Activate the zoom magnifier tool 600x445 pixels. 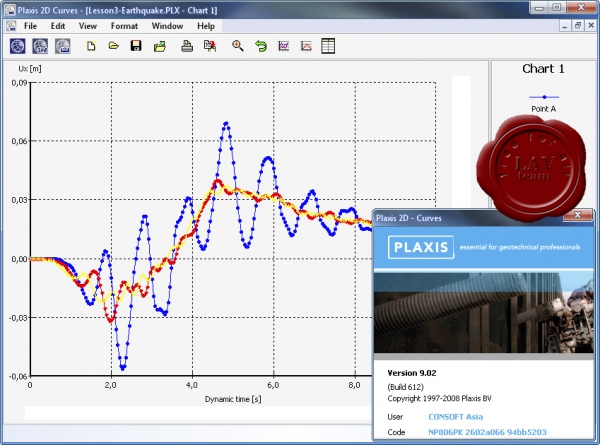(238, 46)
